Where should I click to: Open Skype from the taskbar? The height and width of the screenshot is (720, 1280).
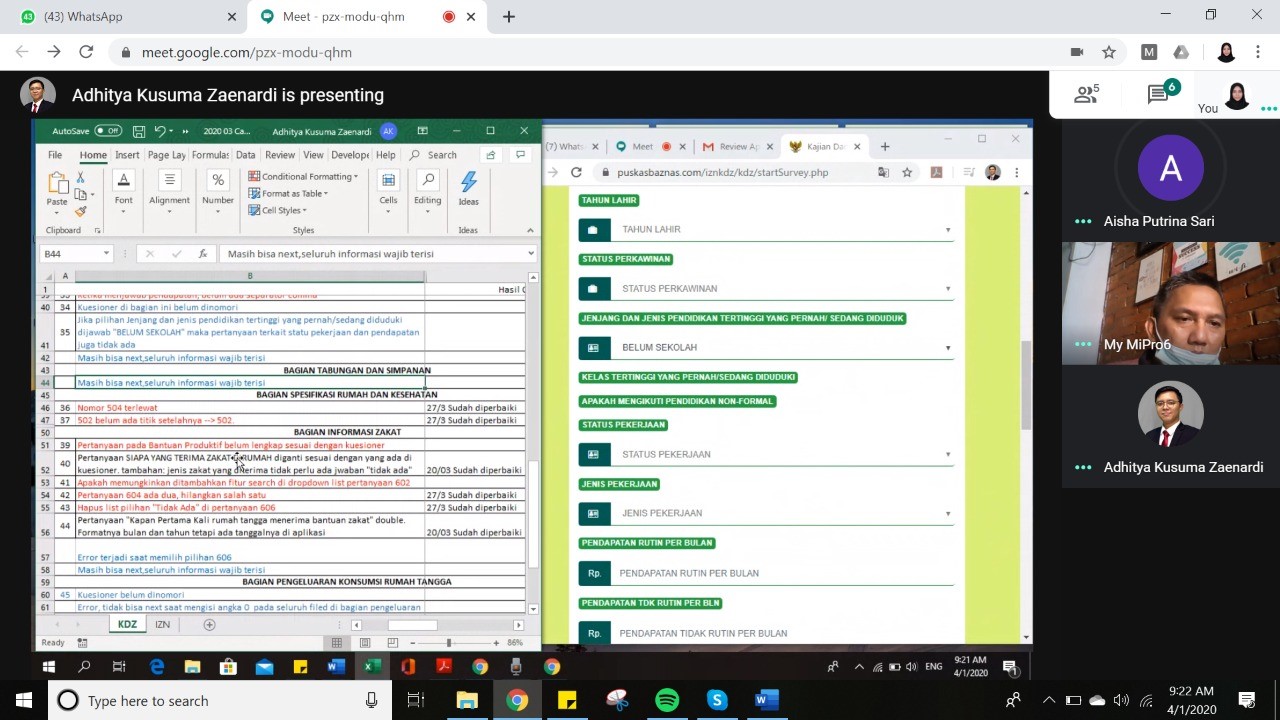click(x=717, y=701)
